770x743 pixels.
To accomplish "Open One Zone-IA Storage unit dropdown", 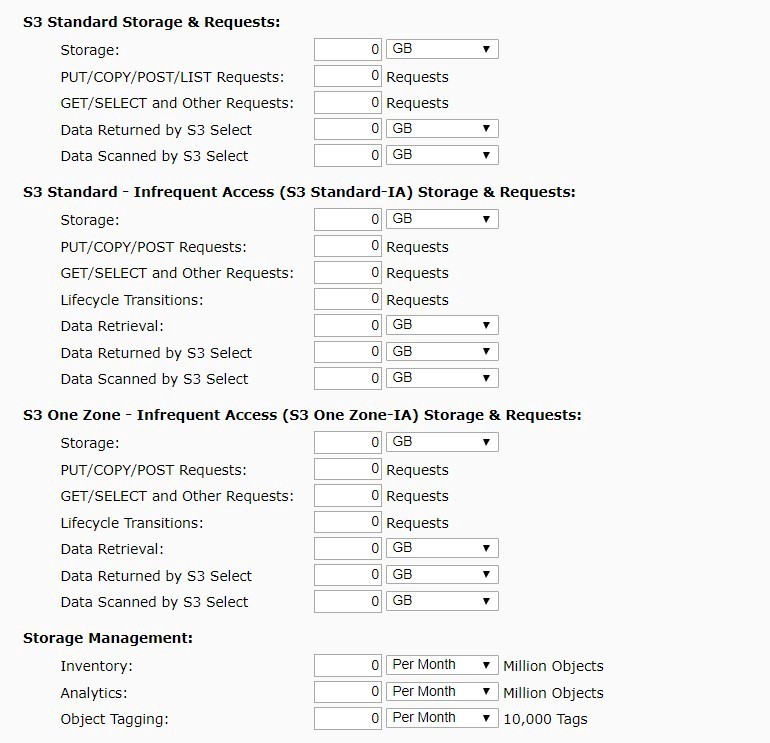I will 442,442.
